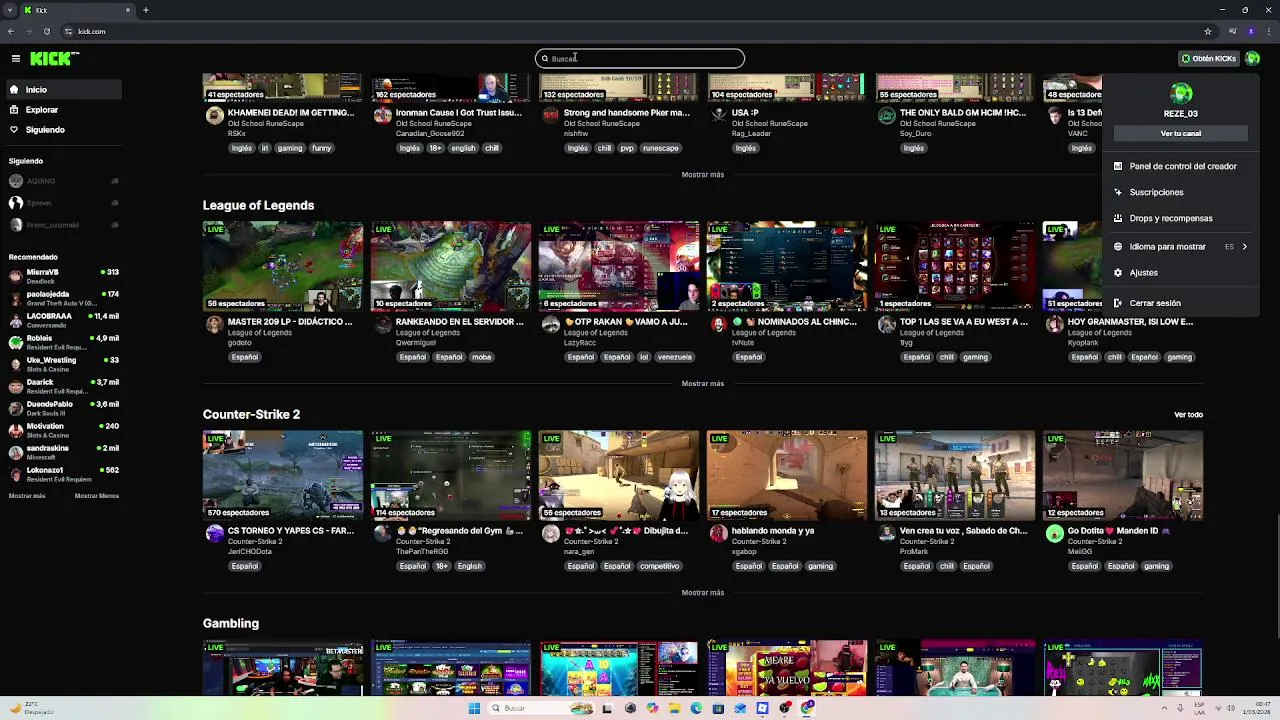The image size is (1280, 720).
Task: Open the taskbar clock and date
Action: click(x=1257, y=708)
